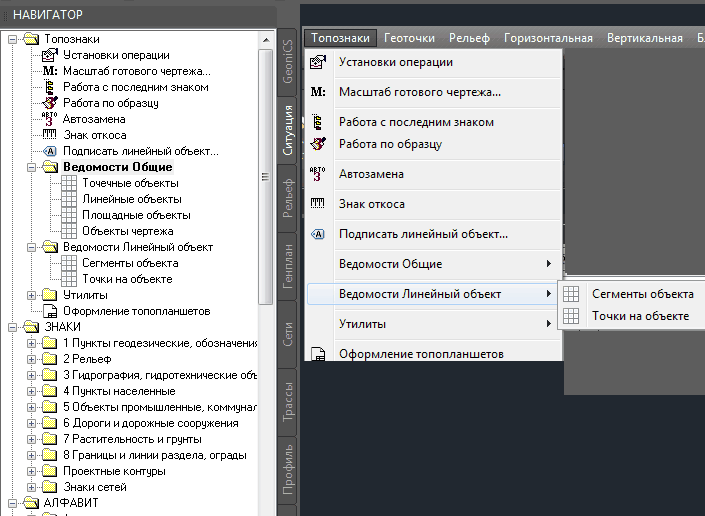The width and height of the screenshot is (705, 516).
Task: Open the Ведомости Общие submenu
Action: [445, 264]
